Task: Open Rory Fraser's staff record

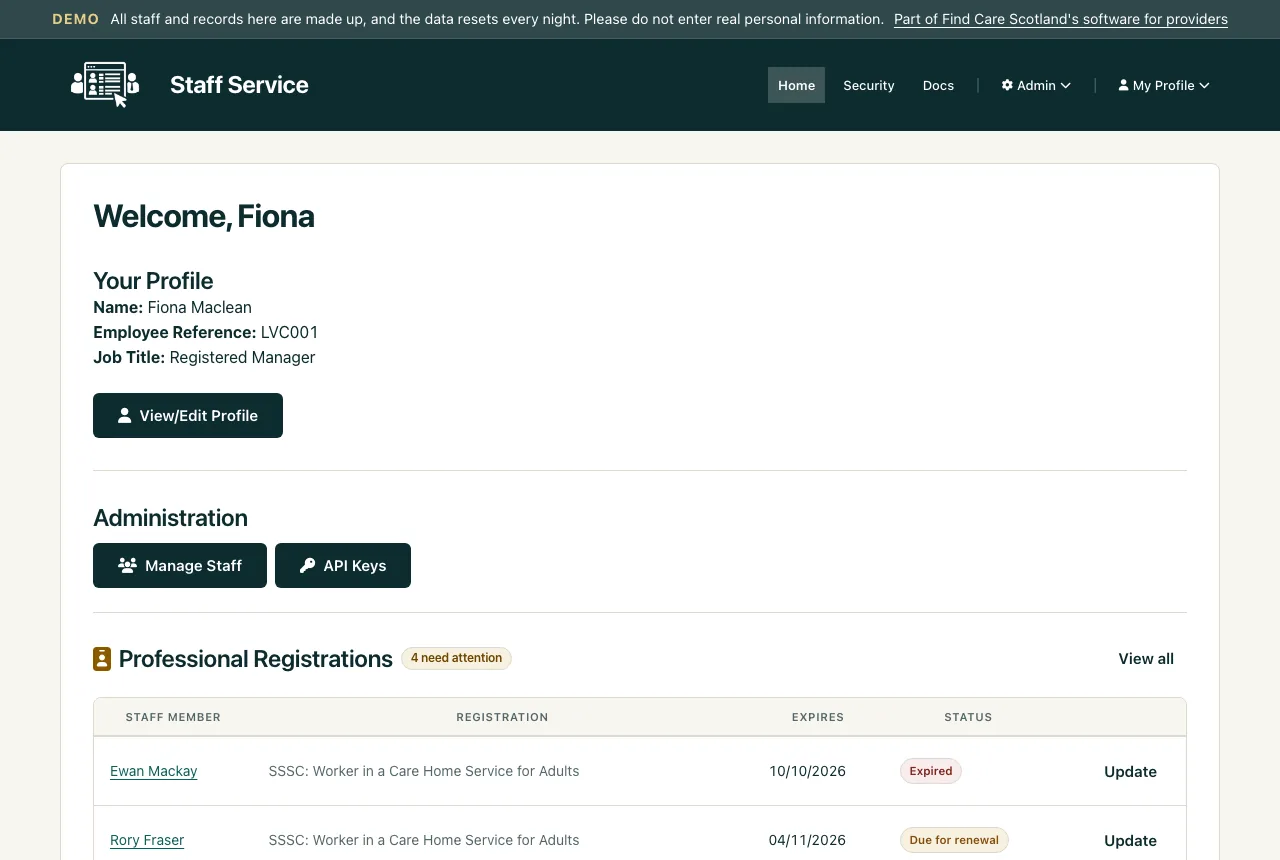Action: coord(147,840)
